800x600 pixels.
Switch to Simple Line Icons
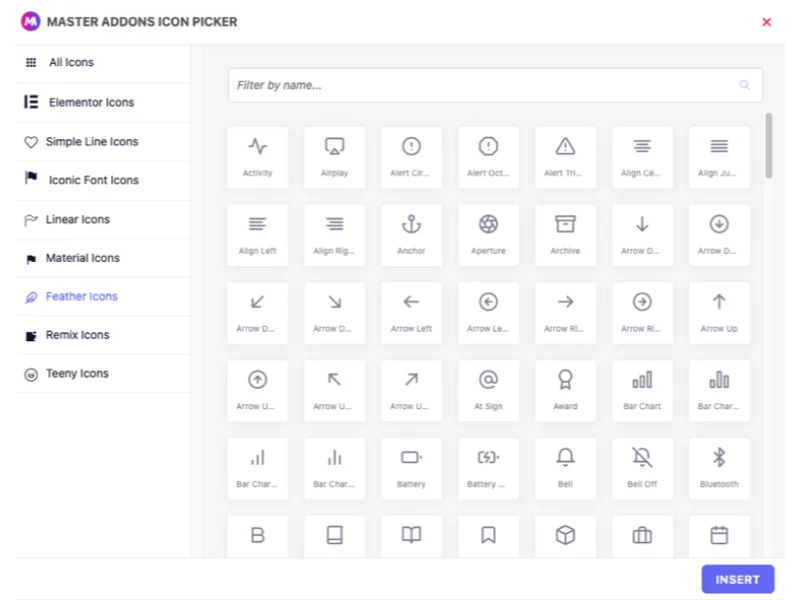(x=104, y=142)
